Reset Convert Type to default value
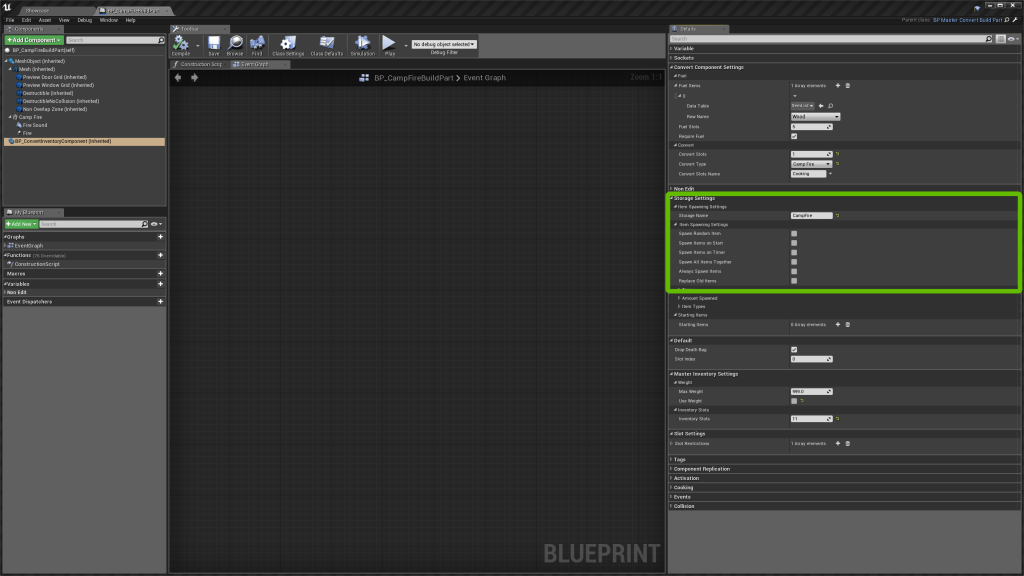Screen dimensions: 1024x576 point(837,164)
